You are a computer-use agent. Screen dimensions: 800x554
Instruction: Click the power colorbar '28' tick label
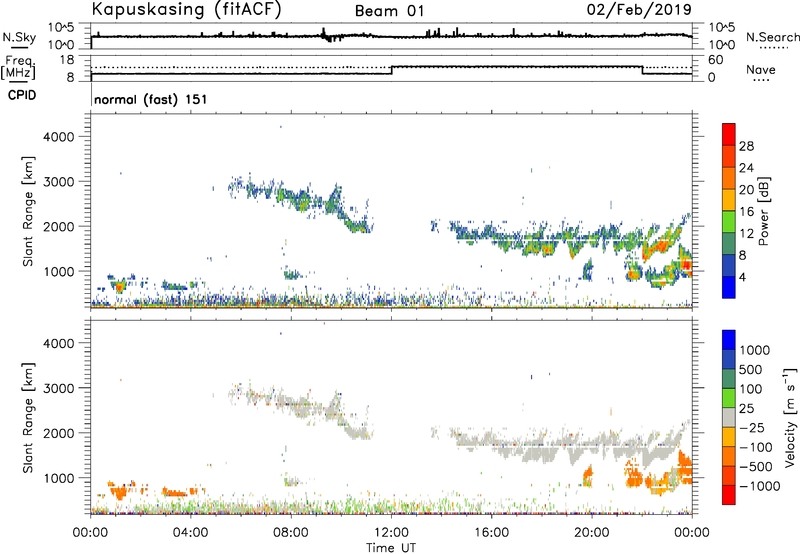tap(746, 146)
